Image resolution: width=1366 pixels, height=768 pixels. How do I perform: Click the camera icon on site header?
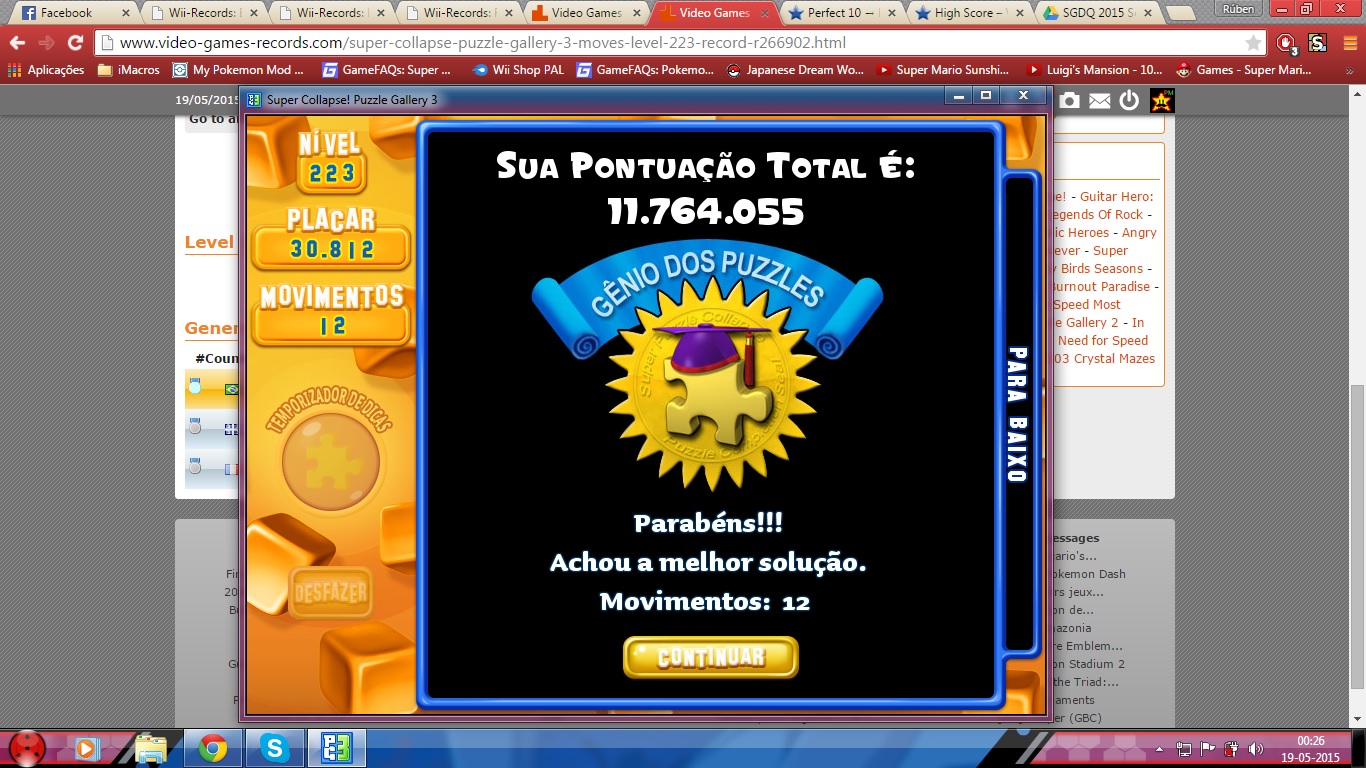tap(1069, 100)
